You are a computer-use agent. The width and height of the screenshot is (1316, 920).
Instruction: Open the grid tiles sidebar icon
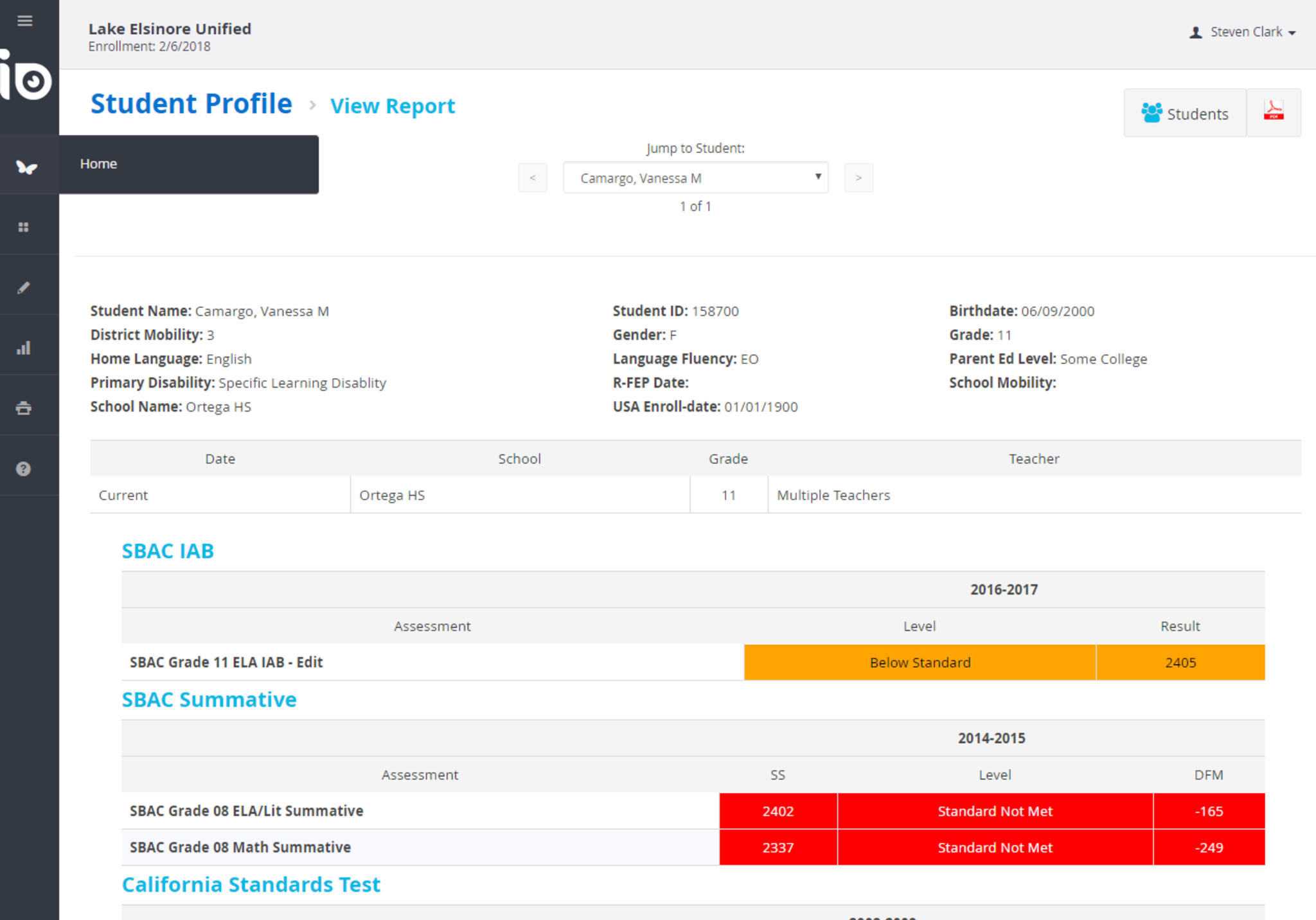click(x=24, y=227)
